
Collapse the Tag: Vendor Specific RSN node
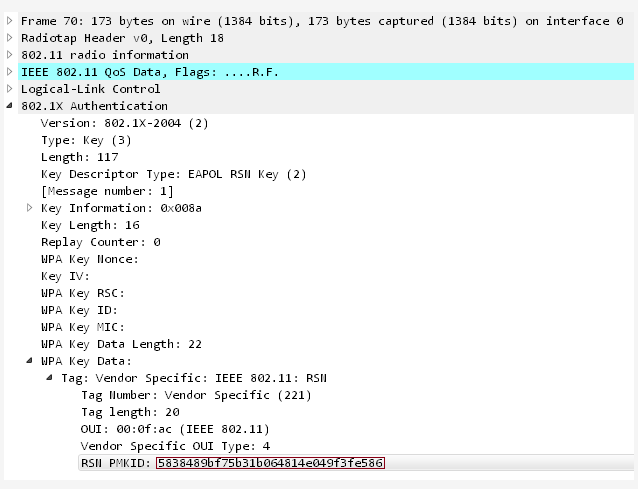[x=50, y=378]
